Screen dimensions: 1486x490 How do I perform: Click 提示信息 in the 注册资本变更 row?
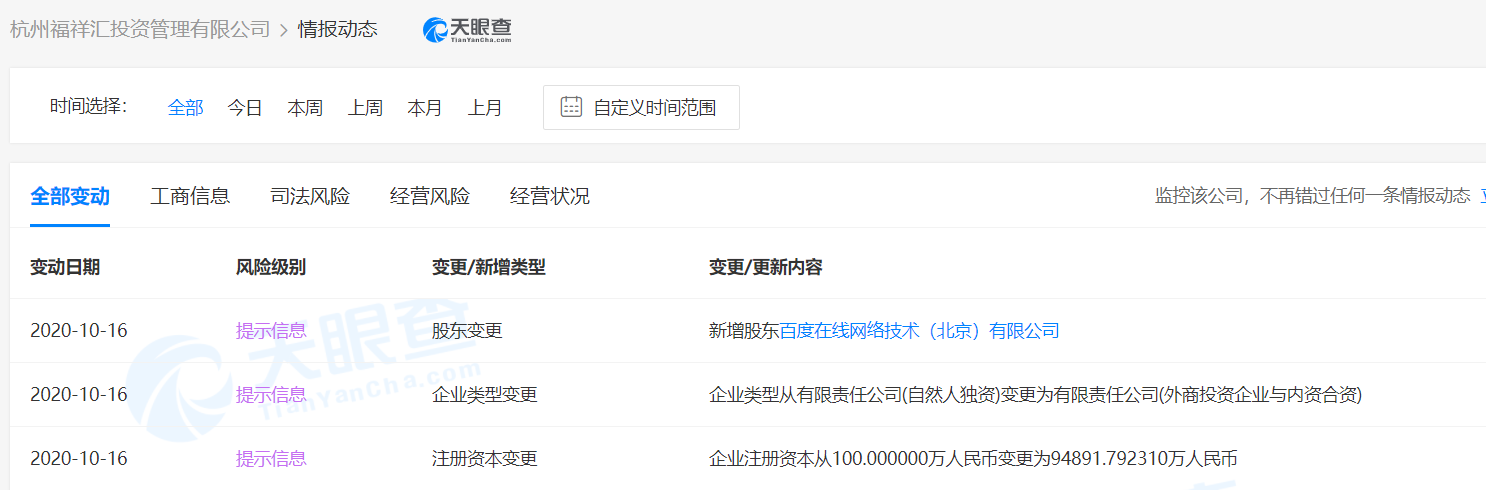click(271, 459)
